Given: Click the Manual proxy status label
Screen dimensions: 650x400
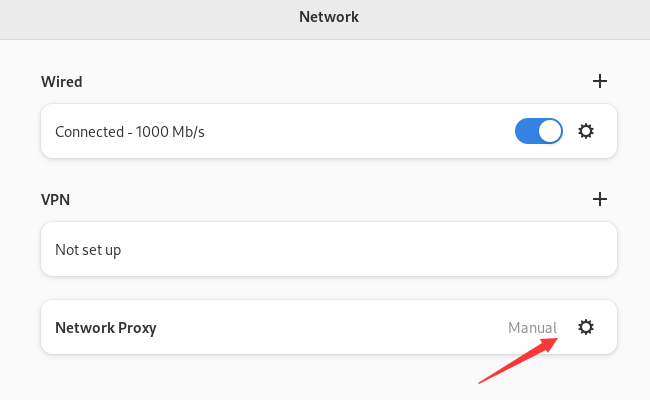Looking at the screenshot, I should [532, 328].
